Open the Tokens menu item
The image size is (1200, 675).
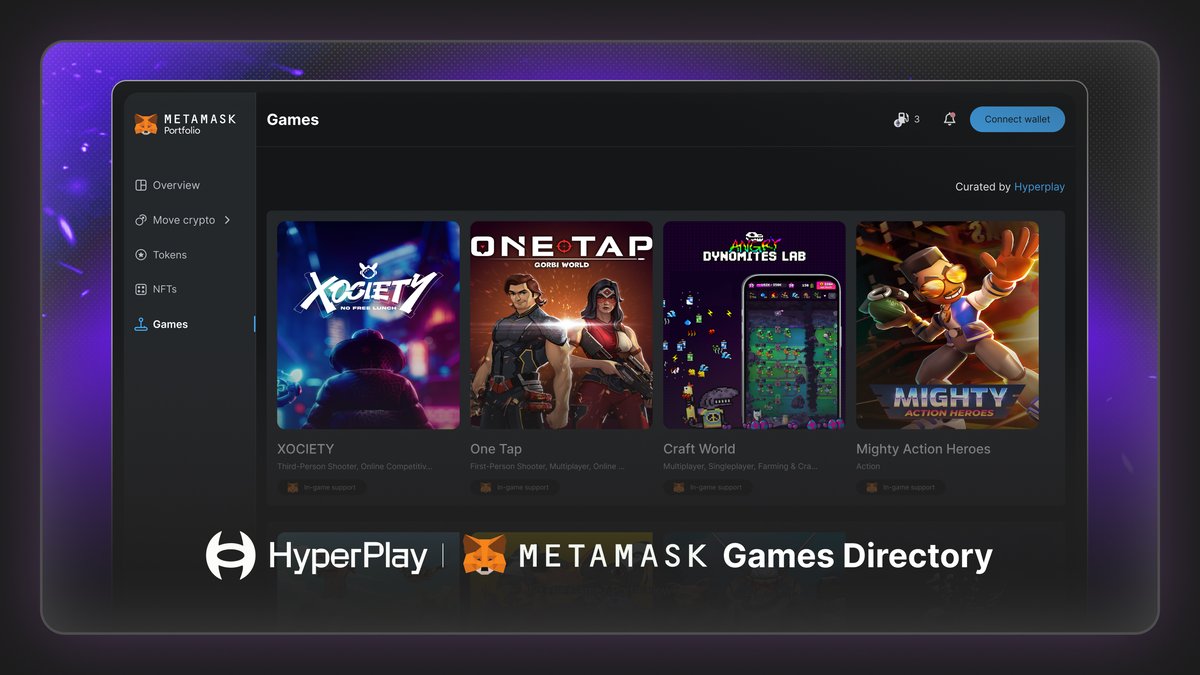(x=170, y=255)
